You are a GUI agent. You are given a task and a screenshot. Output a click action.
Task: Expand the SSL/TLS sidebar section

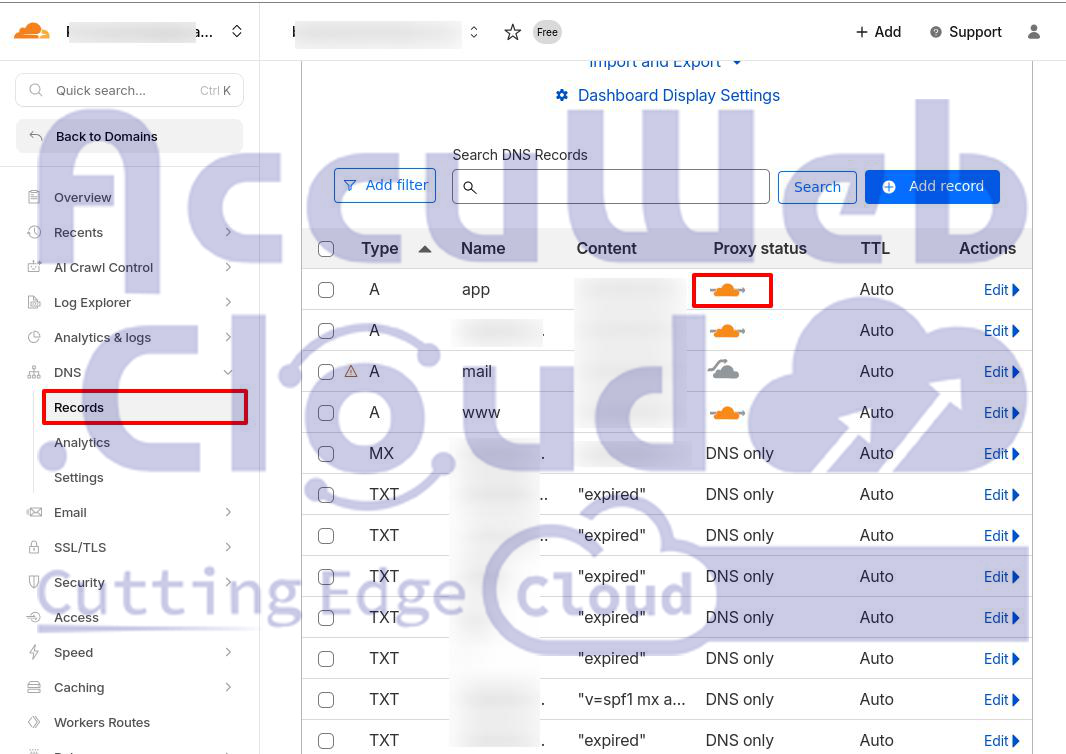(228, 547)
